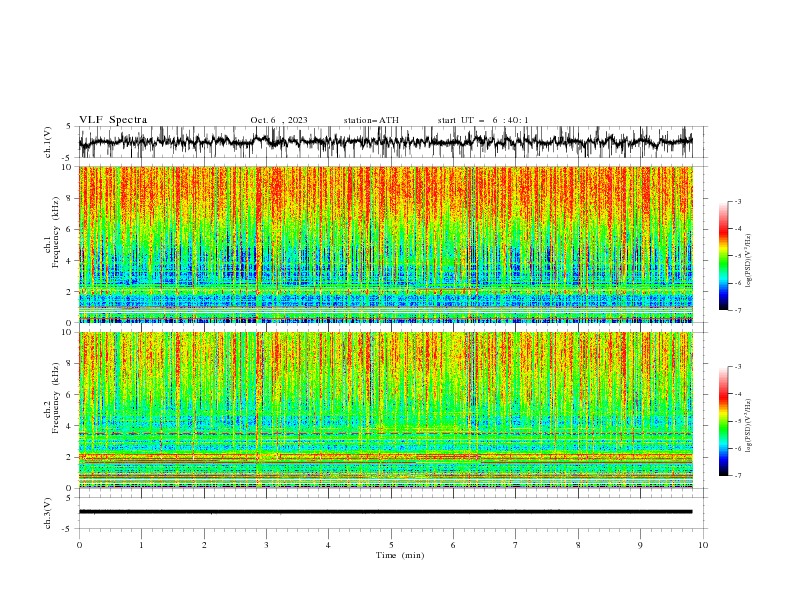Image resolution: width=792 pixels, height=612 pixels.
Task: Click the ch.2 color scale "log(PSD)(V²/Hz)" label
Action: click(748, 425)
